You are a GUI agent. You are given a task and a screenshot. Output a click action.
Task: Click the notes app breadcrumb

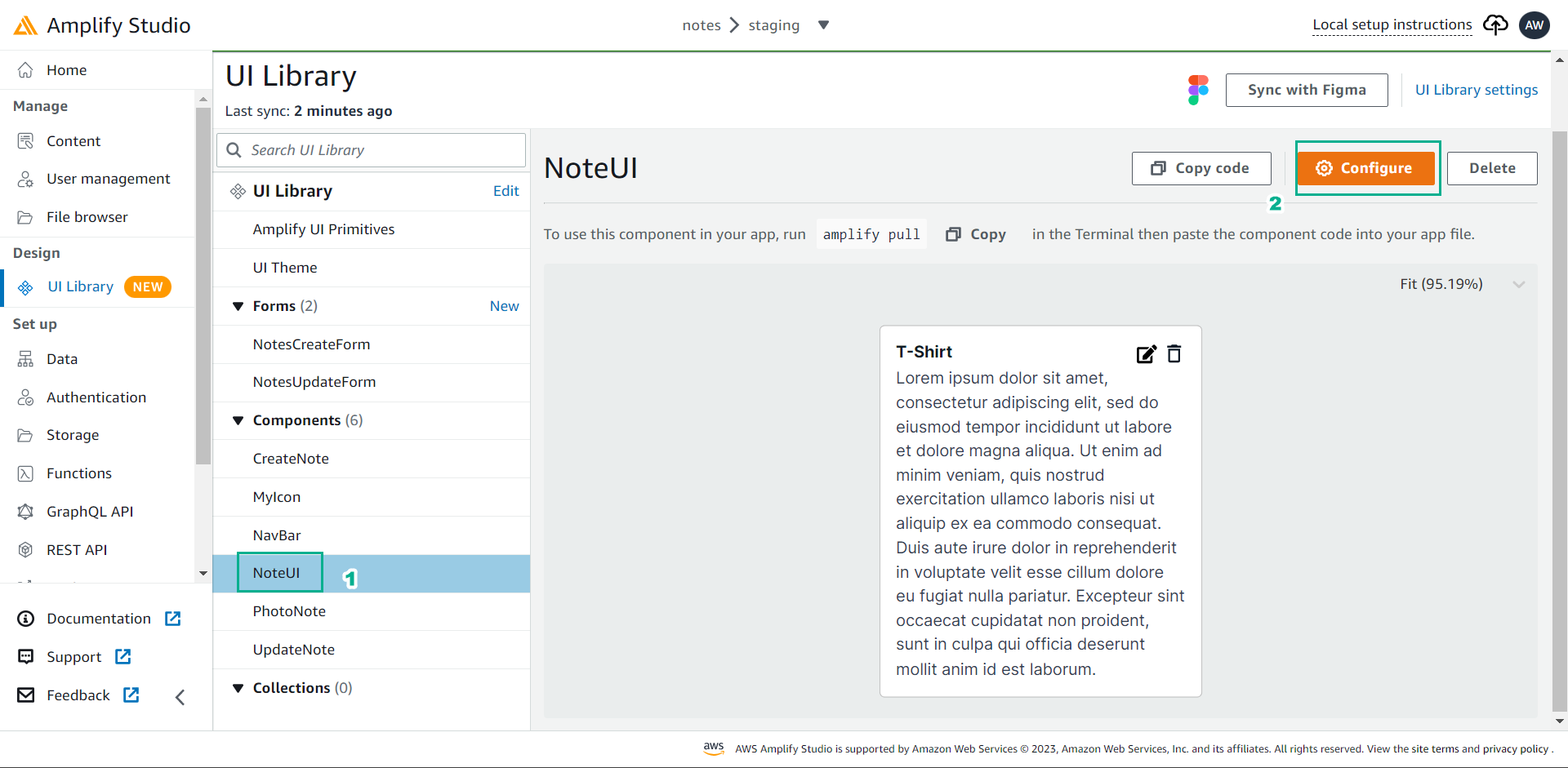[x=702, y=25]
